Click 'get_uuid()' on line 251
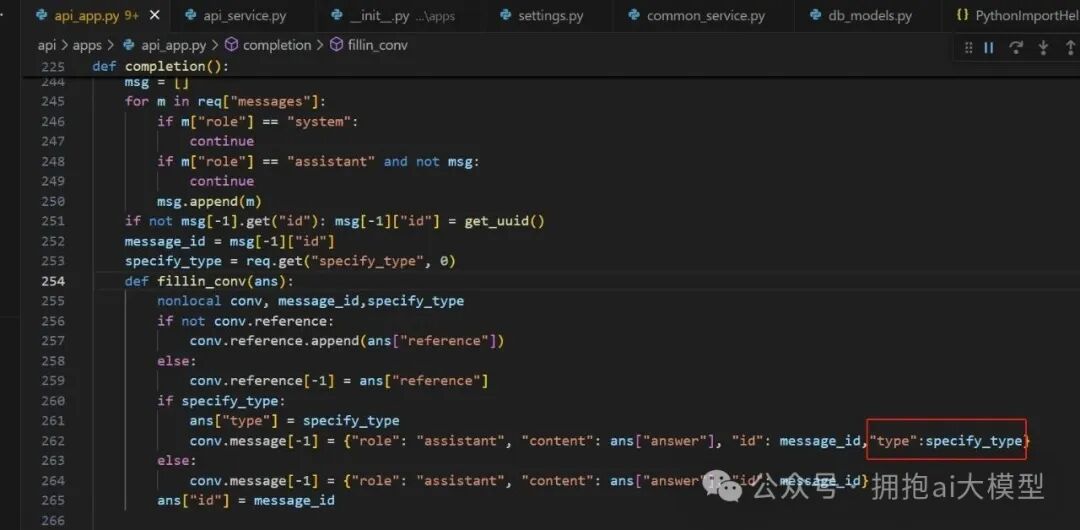The width and height of the screenshot is (1080, 530). (x=503, y=221)
